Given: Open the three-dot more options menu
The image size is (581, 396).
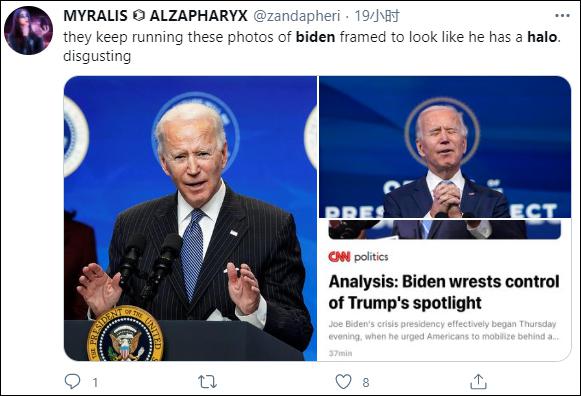Looking at the screenshot, I should click(562, 16).
